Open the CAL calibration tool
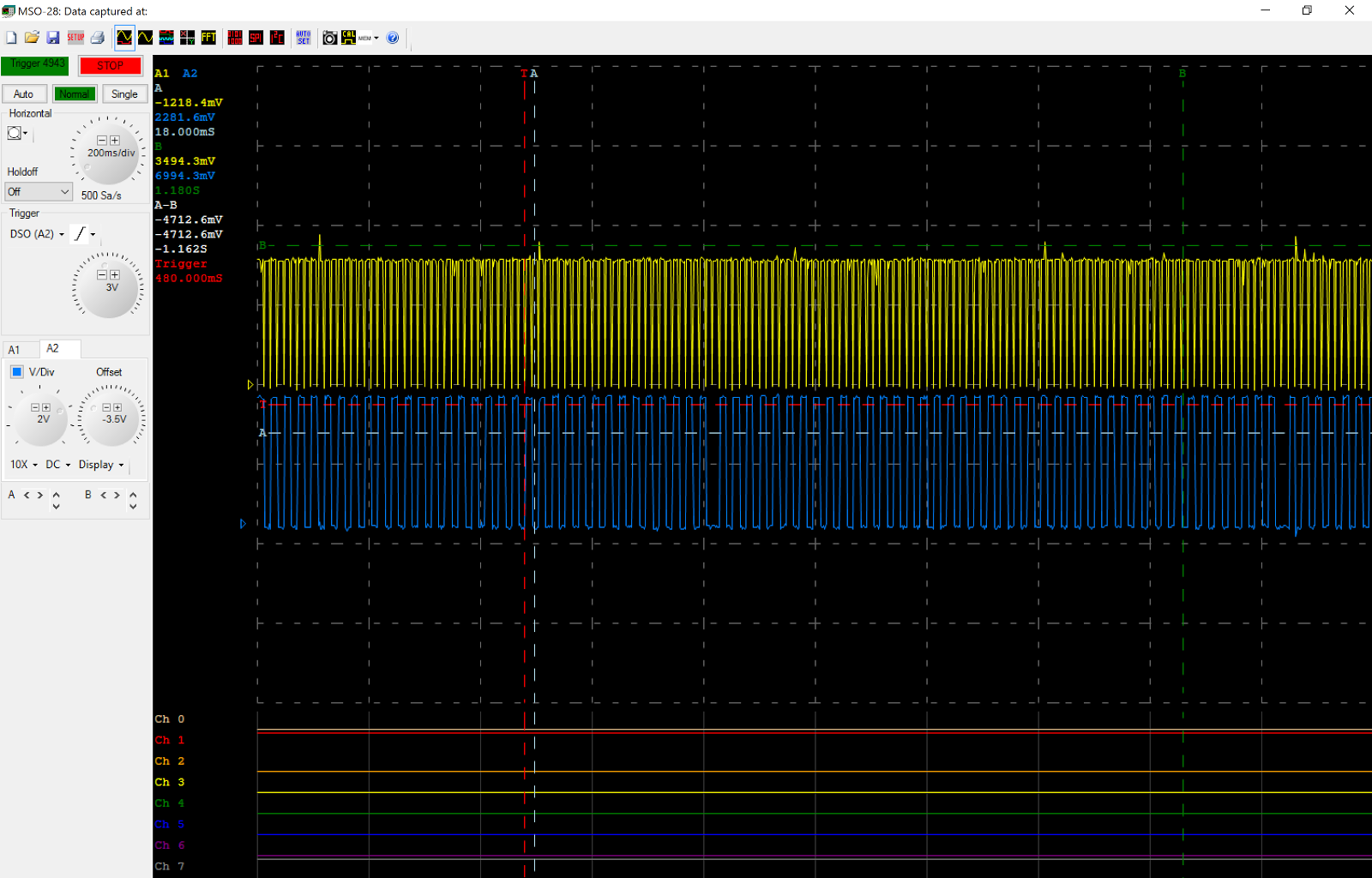Viewport: 1372px width, 878px height. pos(348,37)
